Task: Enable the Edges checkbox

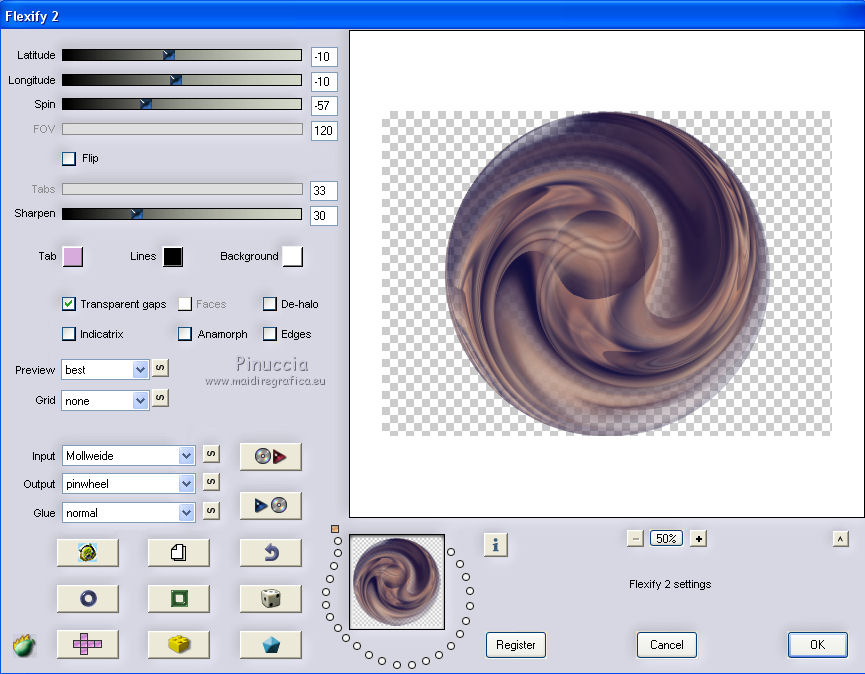Action: pyautogui.click(x=270, y=334)
